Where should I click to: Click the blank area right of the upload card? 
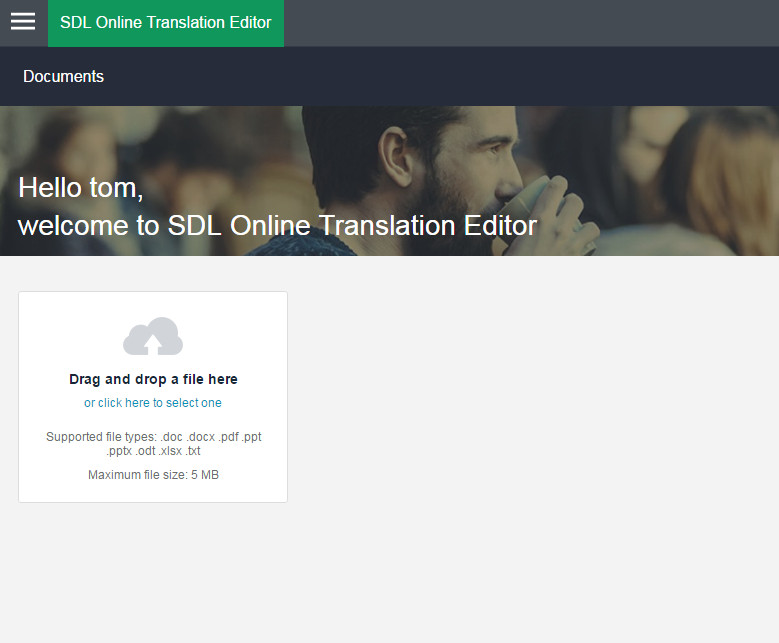[530, 400]
